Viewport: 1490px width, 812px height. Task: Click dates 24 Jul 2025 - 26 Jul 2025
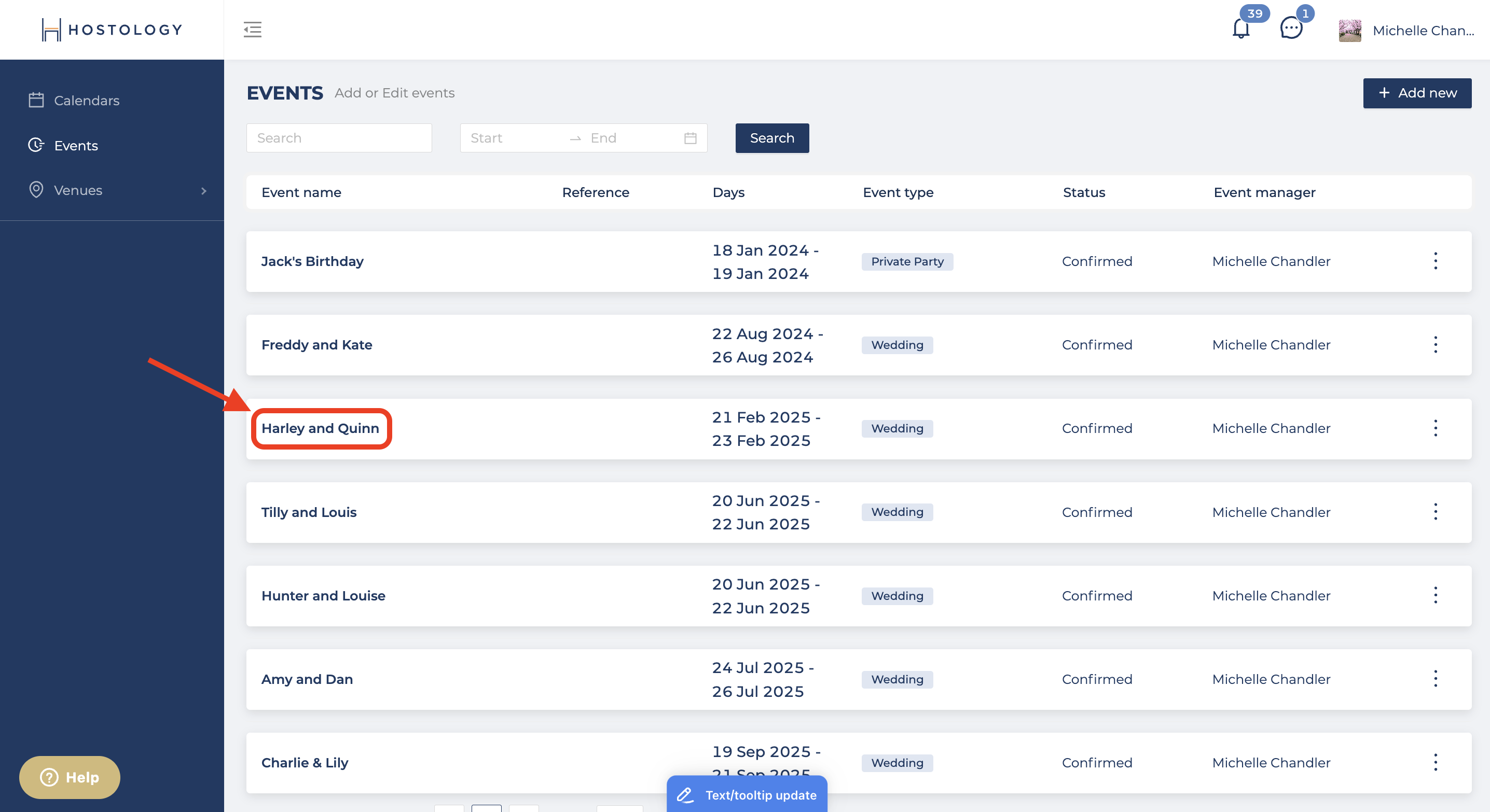762,679
